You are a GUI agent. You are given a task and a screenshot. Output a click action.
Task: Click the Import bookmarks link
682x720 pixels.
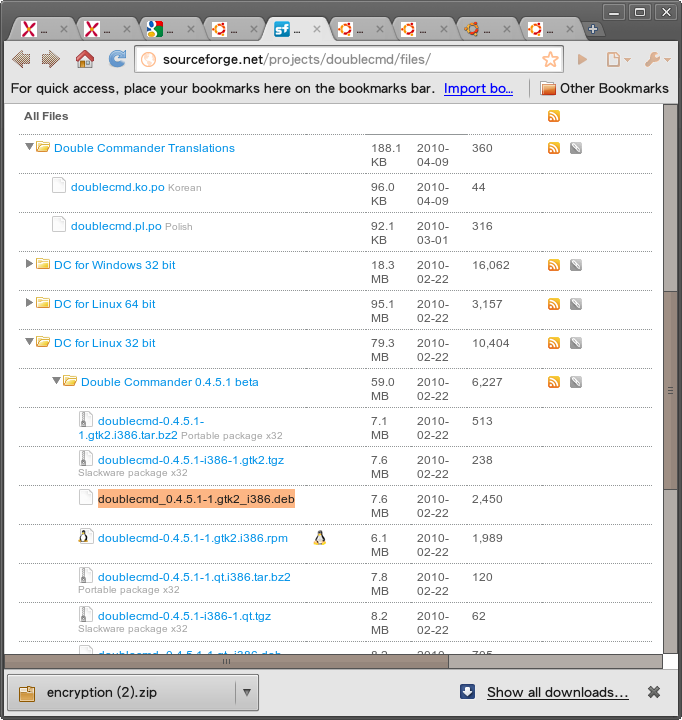point(478,88)
